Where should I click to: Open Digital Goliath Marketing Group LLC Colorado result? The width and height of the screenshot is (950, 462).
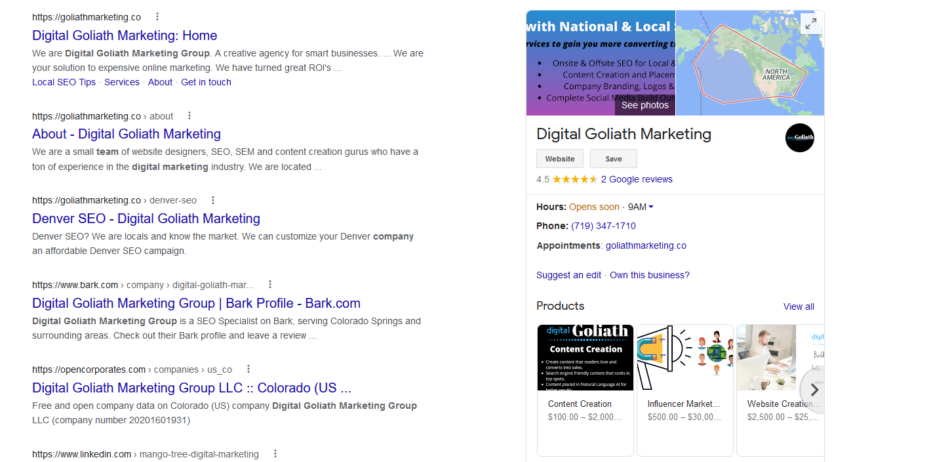coord(191,388)
